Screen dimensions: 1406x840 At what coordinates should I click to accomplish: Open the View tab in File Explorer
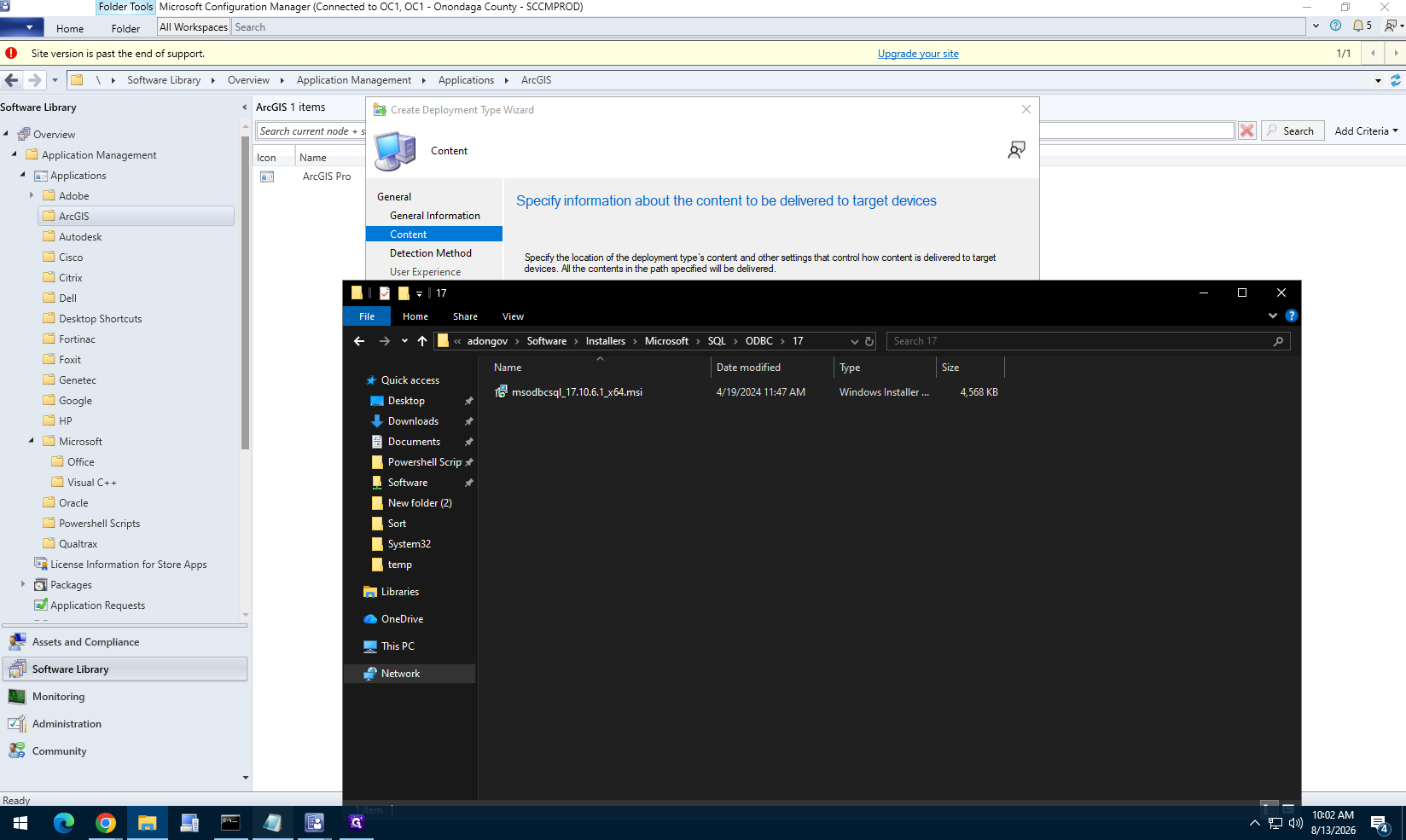pos(513,316)
